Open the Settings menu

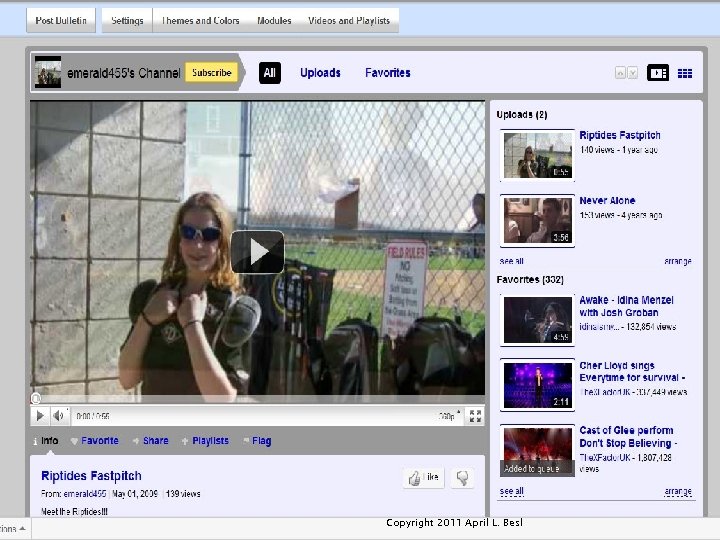(127, 21)
